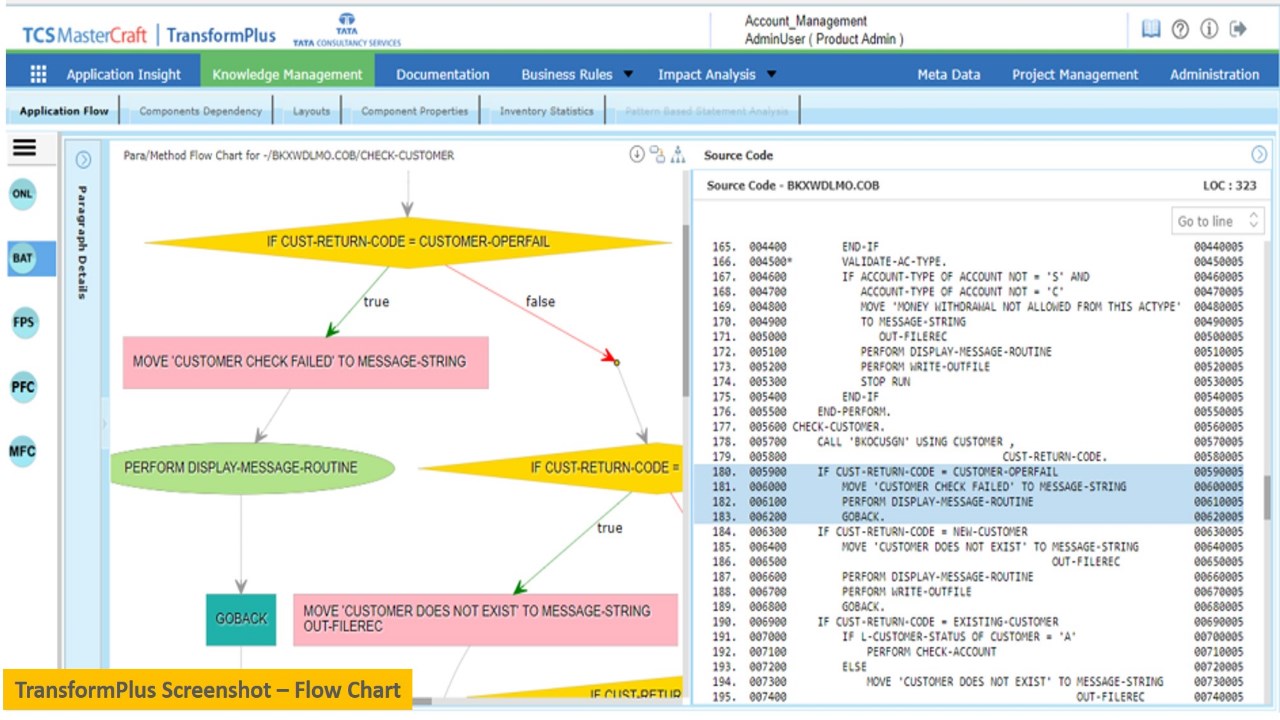Select source line 184 NEW-CUSTOMER condition
Viewport: 1280px width, 720px height.
coord(977,532)
